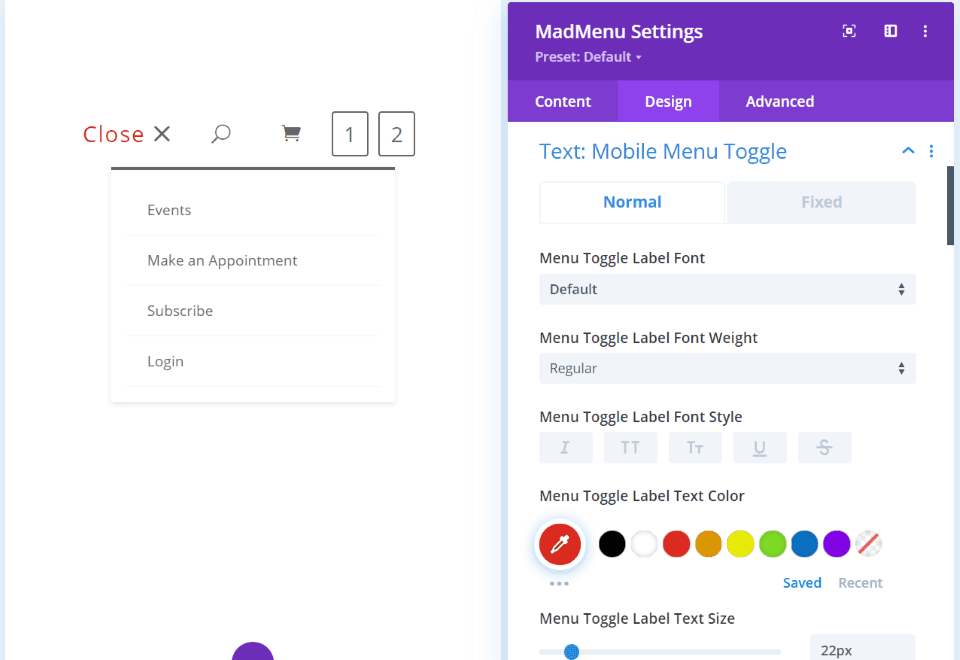The image size is (960, 660).
Task: Open the MadMenu Settings three-dot options
Action: tap(925, 31)
